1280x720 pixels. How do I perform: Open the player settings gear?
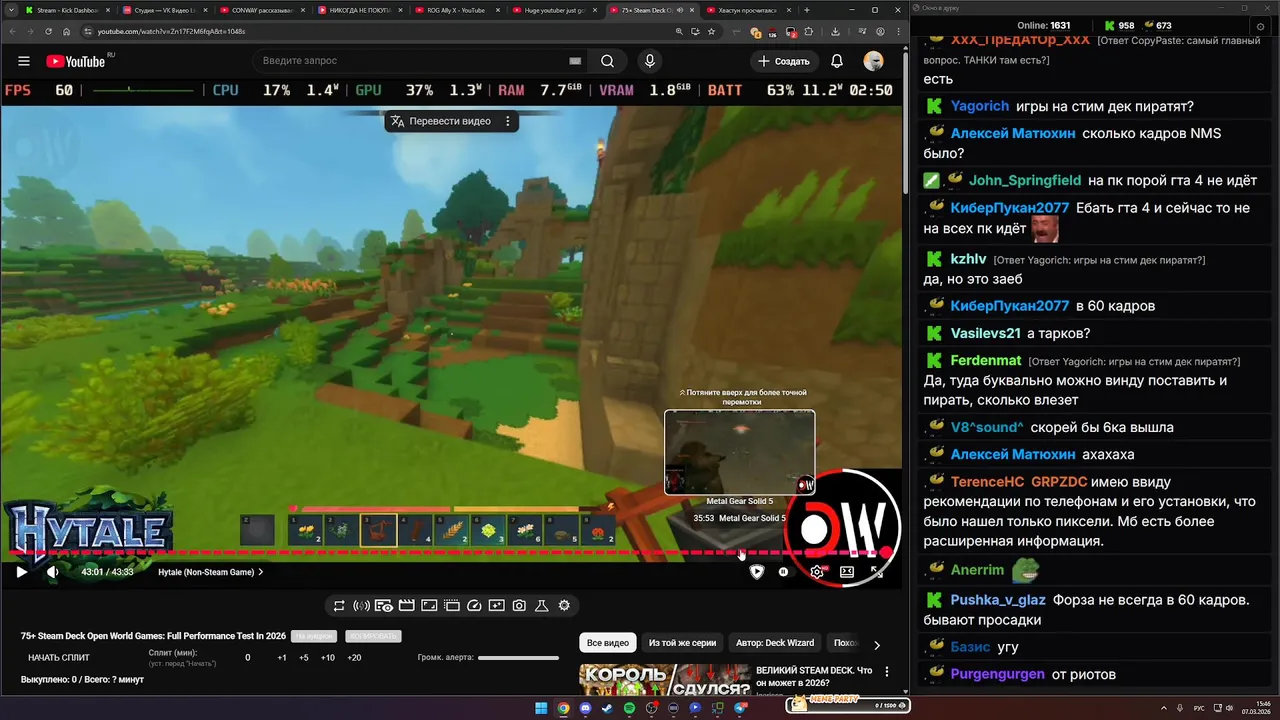tap(817, 572)
